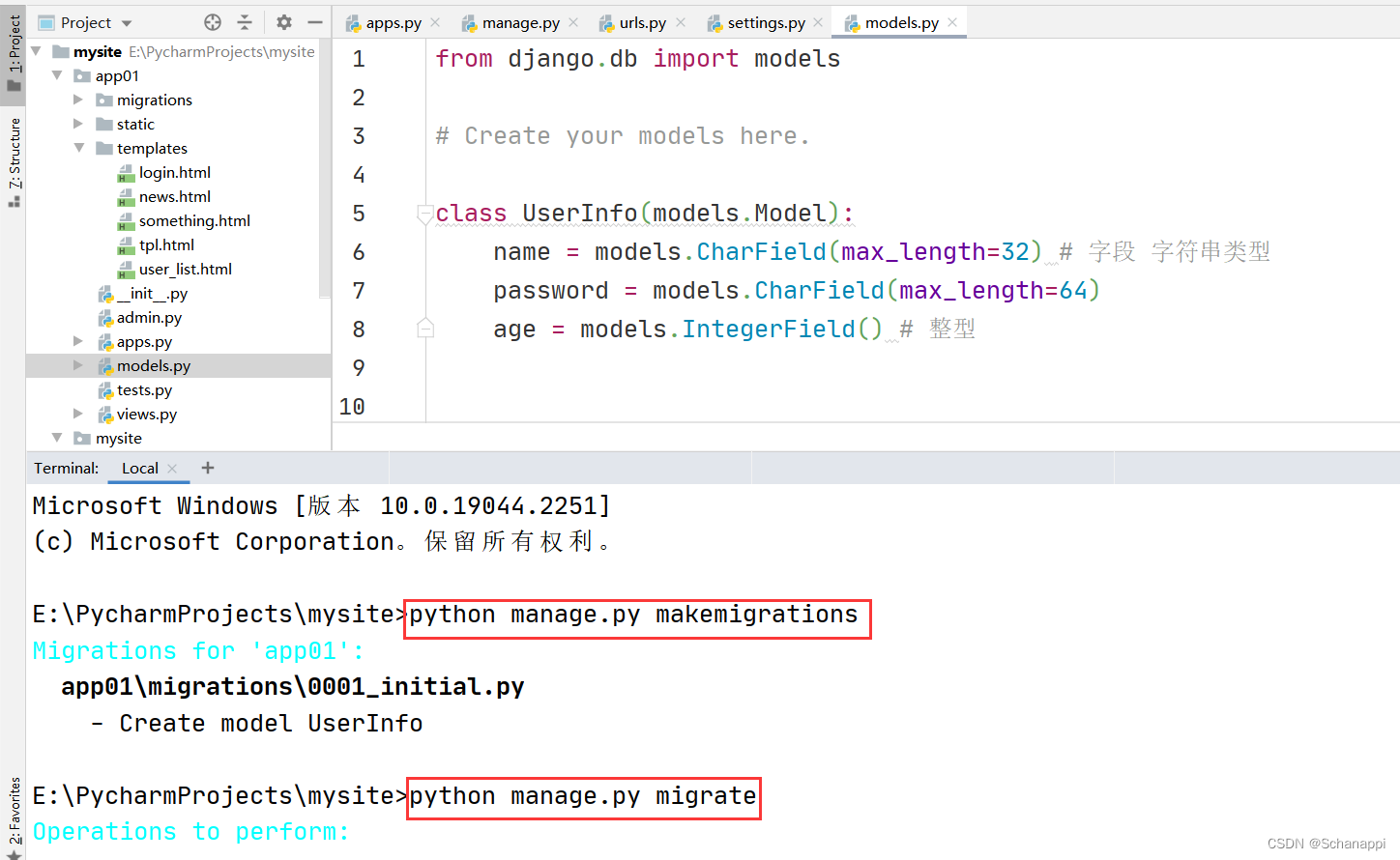Add a new terminal session
This screenshot has width=1400, height=860.
208,468
